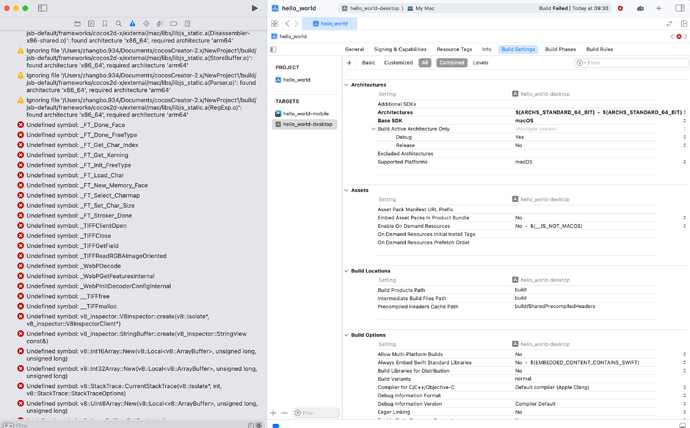Click the add editor split icon

[x=684, y=24]
